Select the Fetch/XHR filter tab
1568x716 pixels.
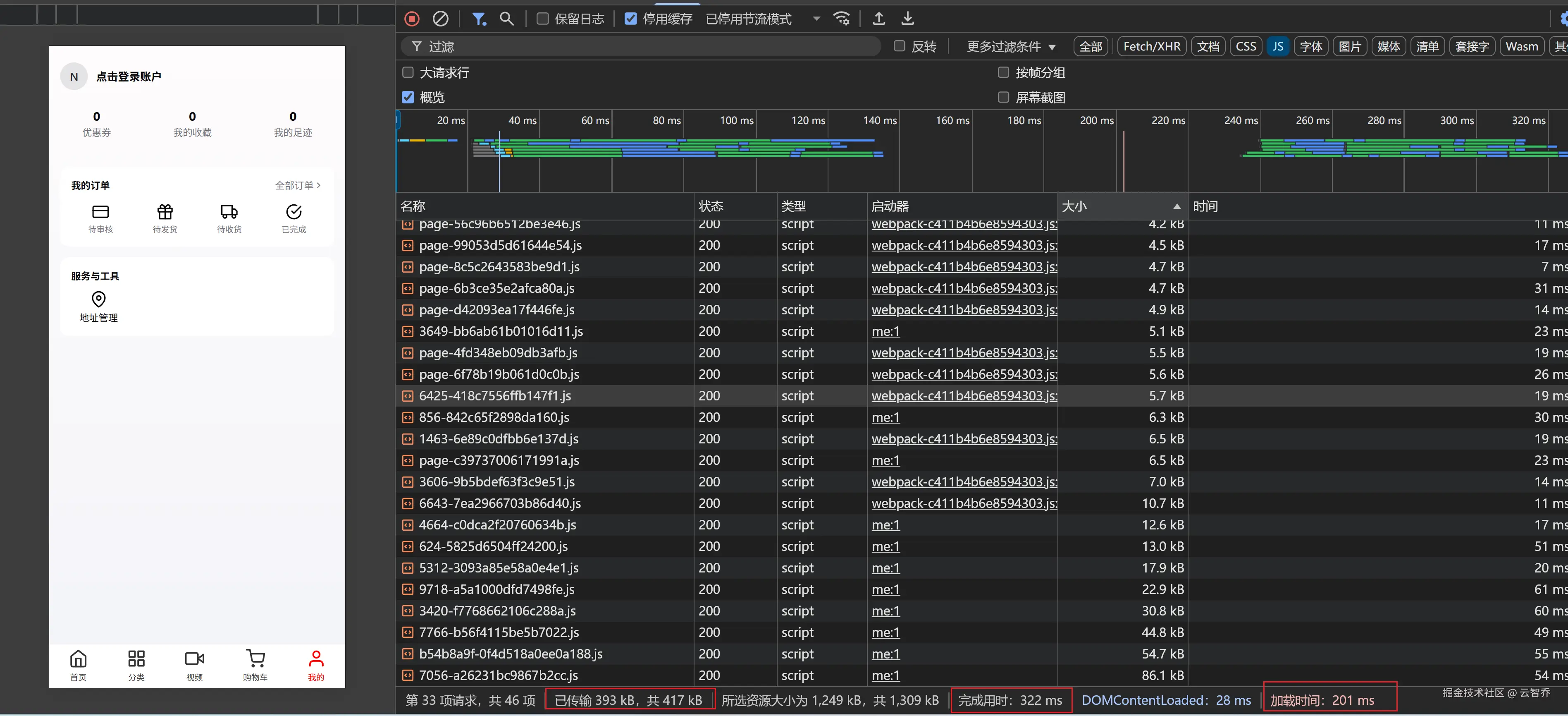point(1151,47)
